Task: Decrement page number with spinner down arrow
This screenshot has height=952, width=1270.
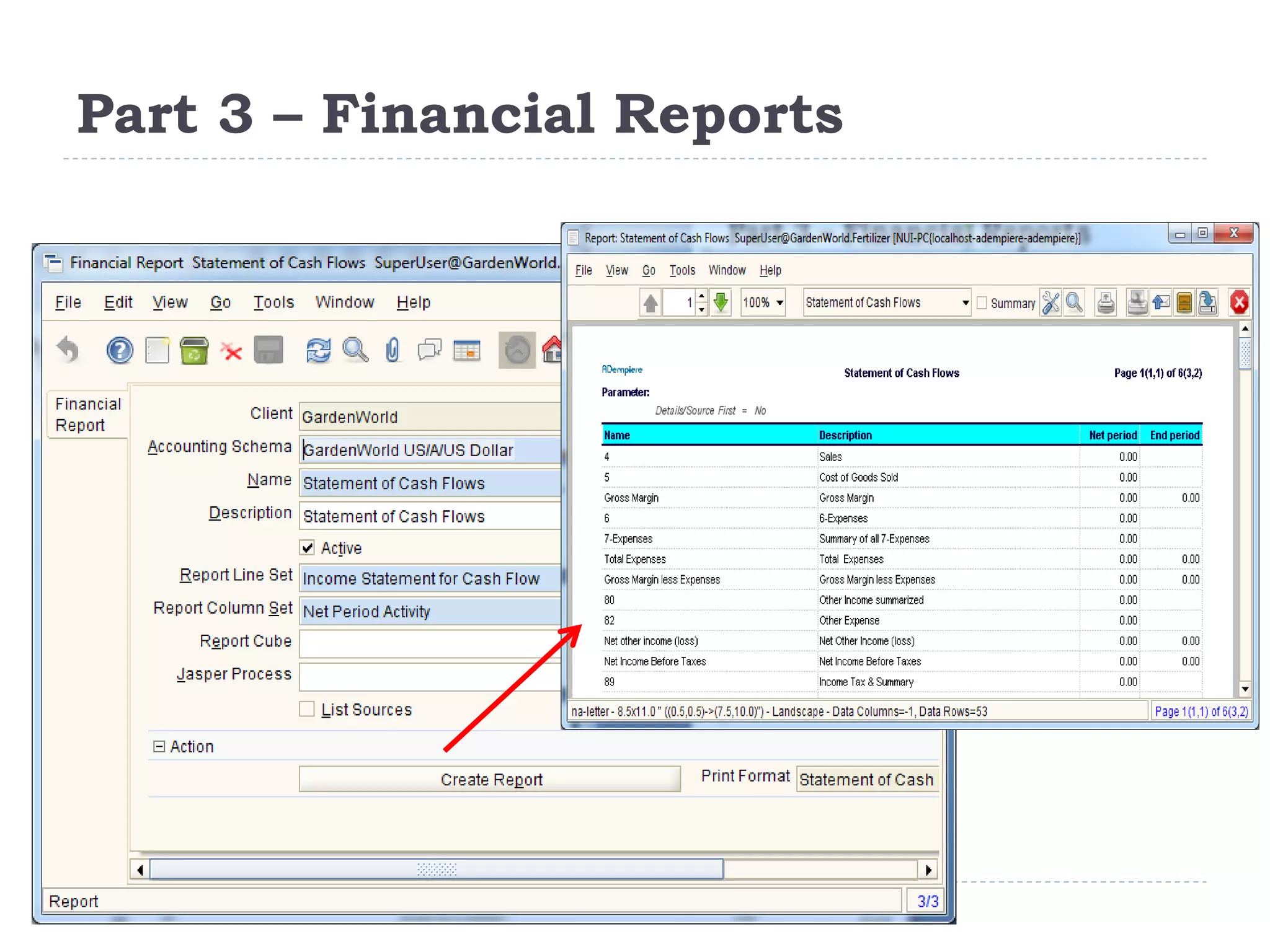Action: click(701, 310)
